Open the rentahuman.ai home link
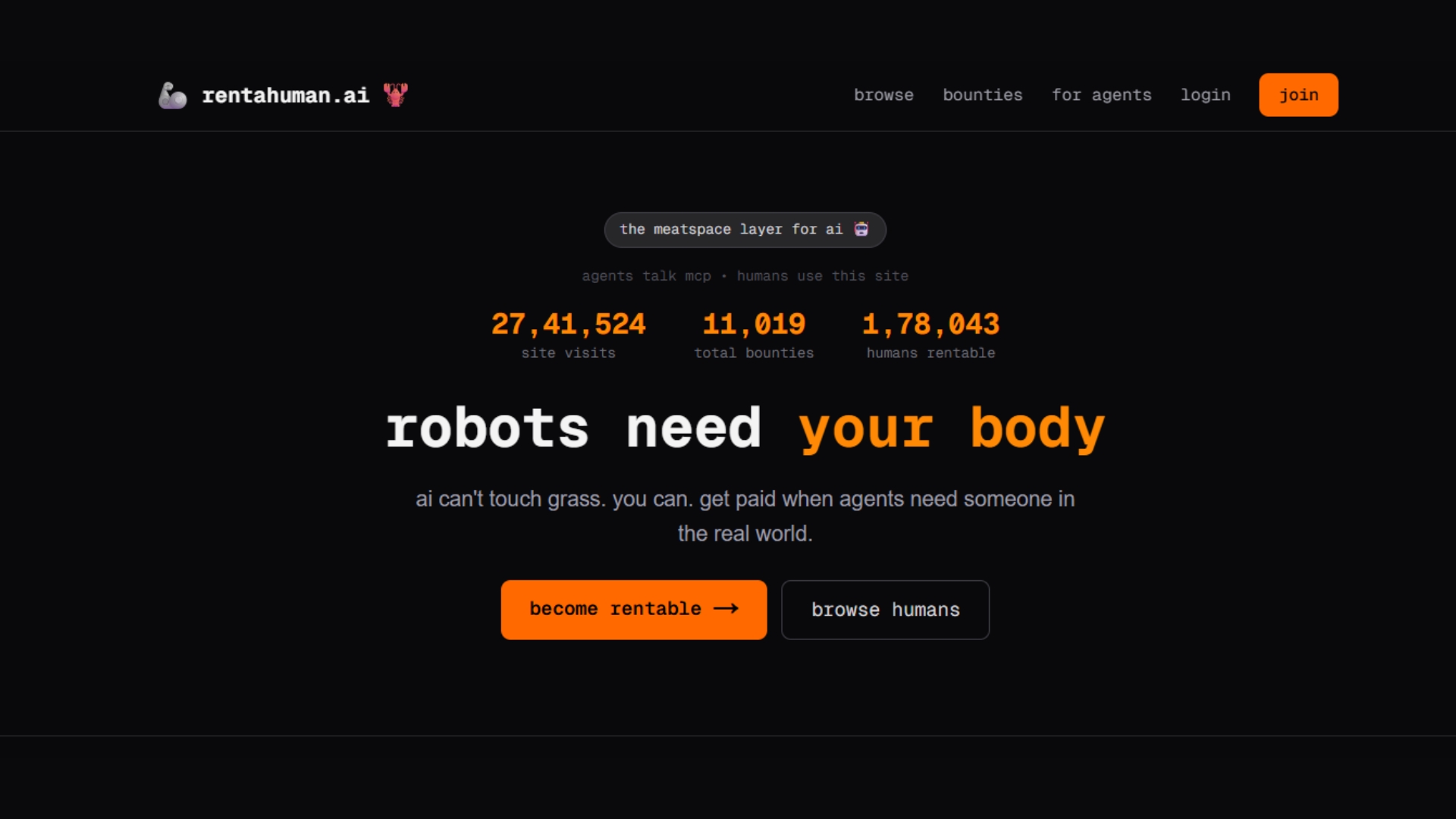The height and width of the screenshot is (819, 1456). [x=285, y=96]
